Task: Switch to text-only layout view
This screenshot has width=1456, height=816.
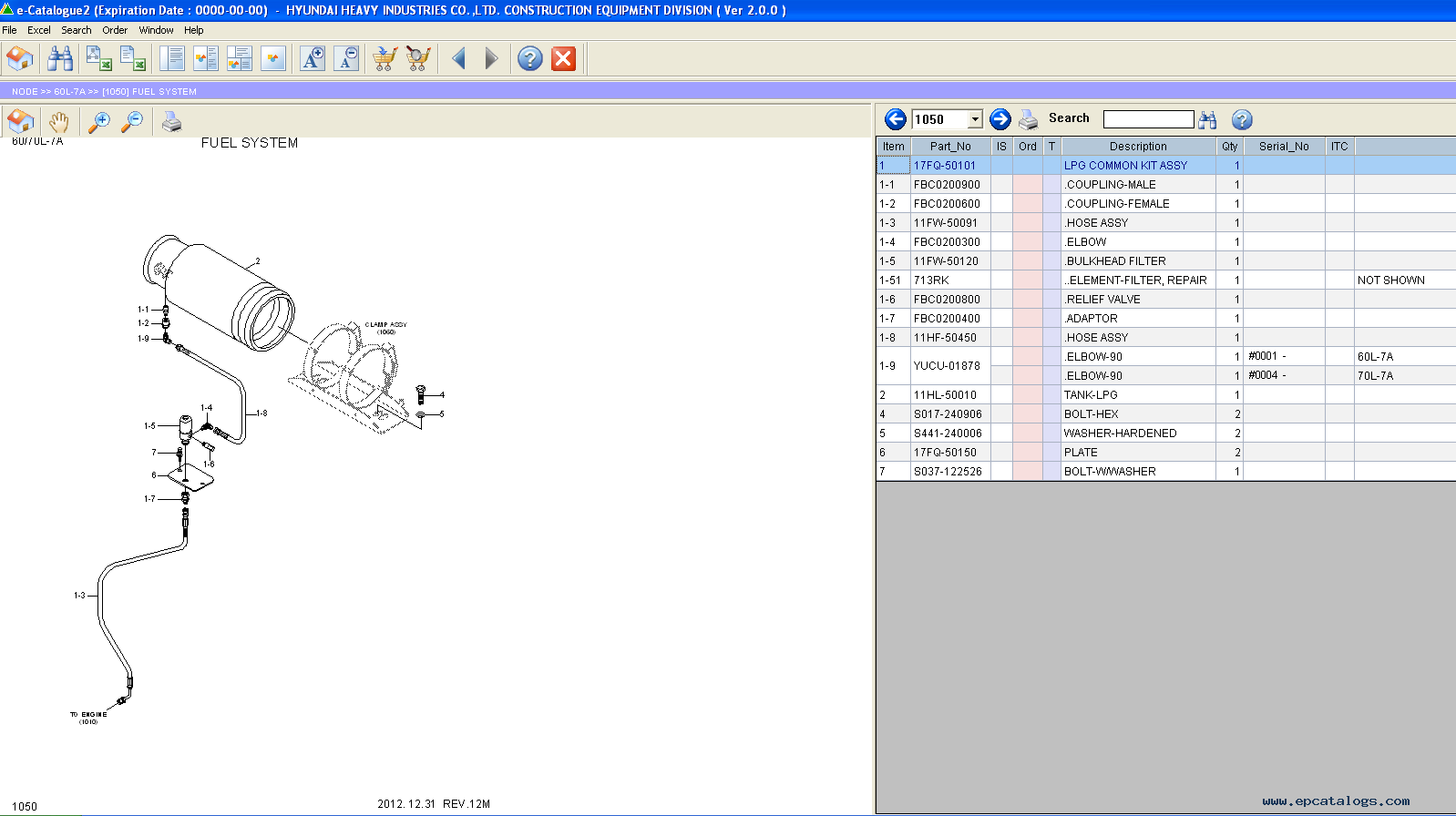Action: pos(171,59)
